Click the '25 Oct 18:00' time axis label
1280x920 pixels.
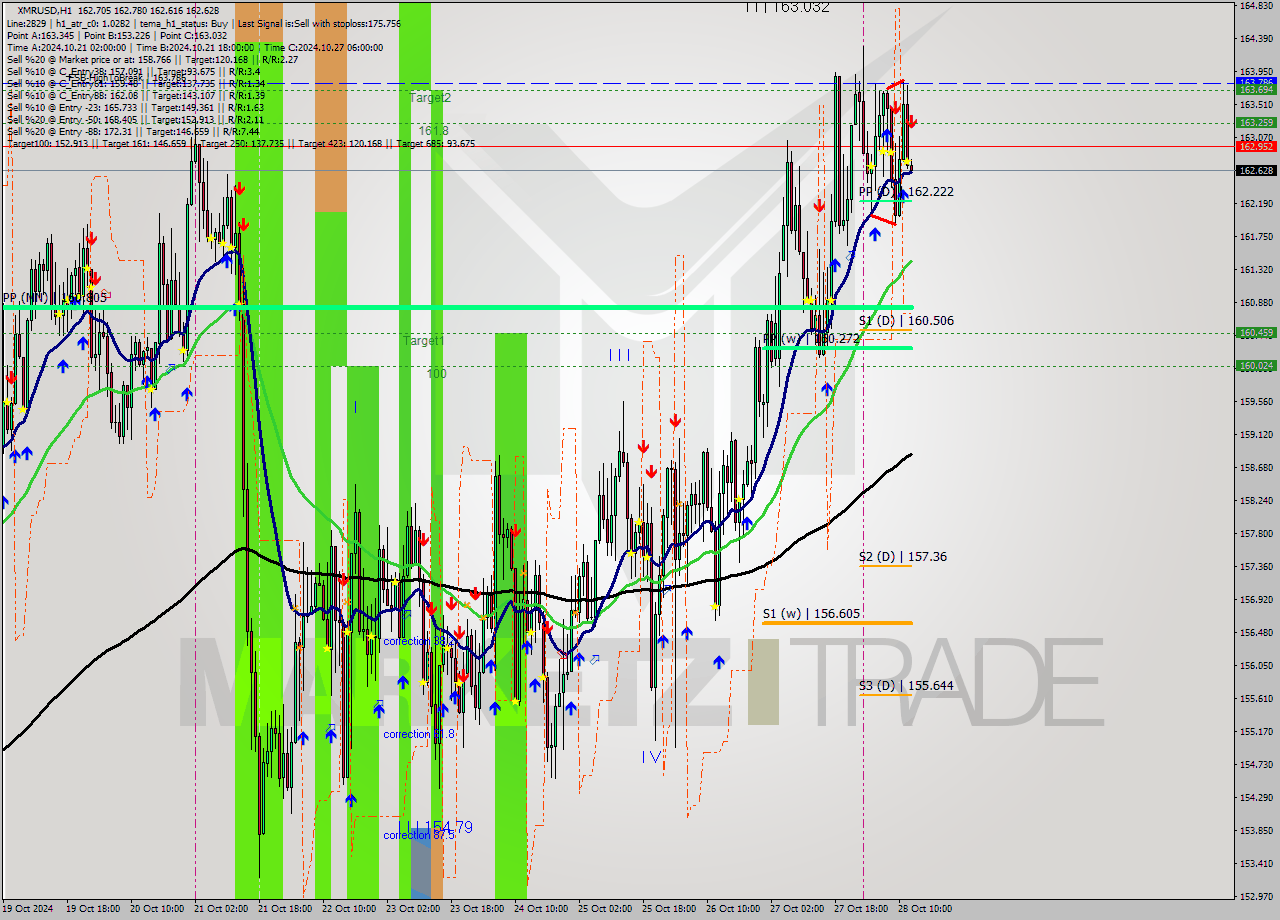(x=669, y=909)
